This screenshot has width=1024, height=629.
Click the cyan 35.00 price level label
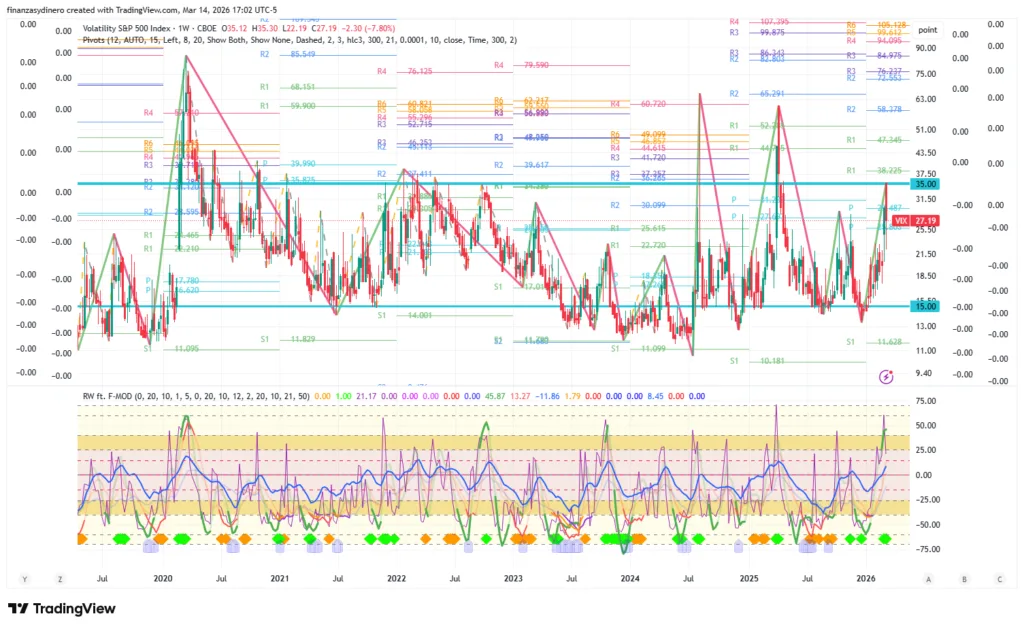point(925,184)
